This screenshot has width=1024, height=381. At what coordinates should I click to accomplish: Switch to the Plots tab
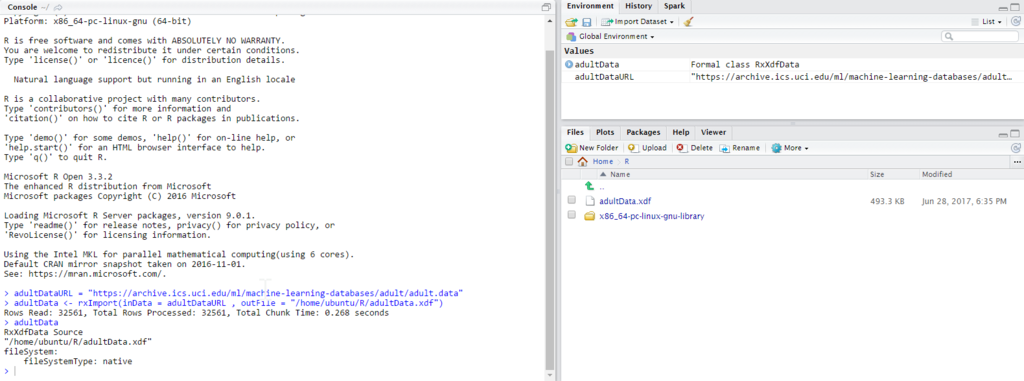(605, 132)
